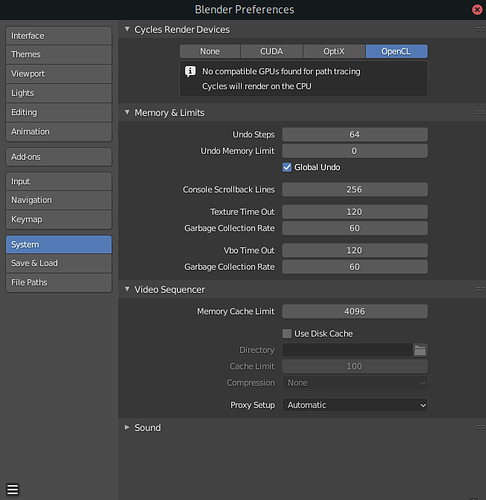Select the Keymap tab
Viewport: 486px width, 500px height.
point(59,219)
